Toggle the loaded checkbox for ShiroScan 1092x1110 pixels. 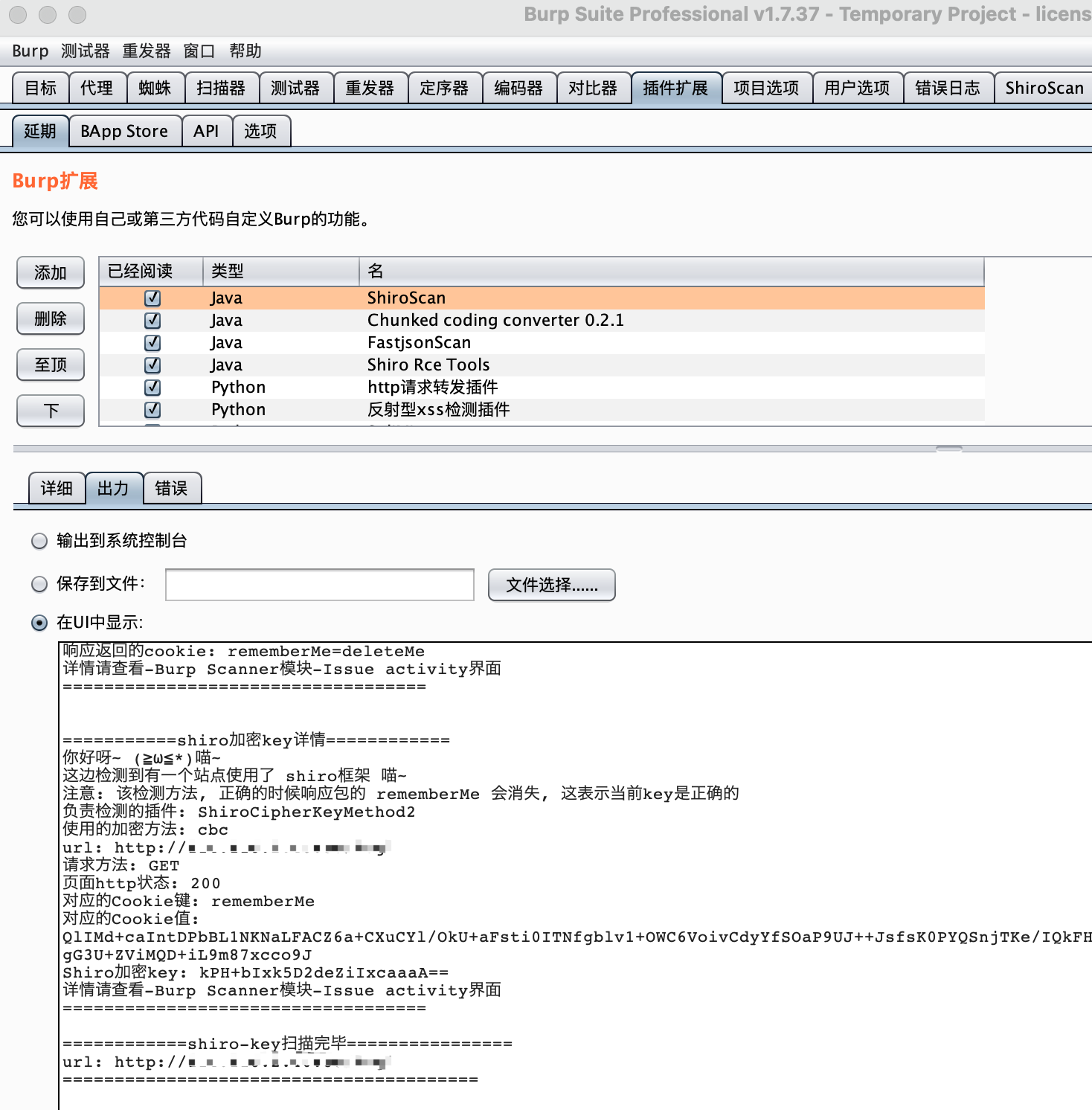pos(152,298)
